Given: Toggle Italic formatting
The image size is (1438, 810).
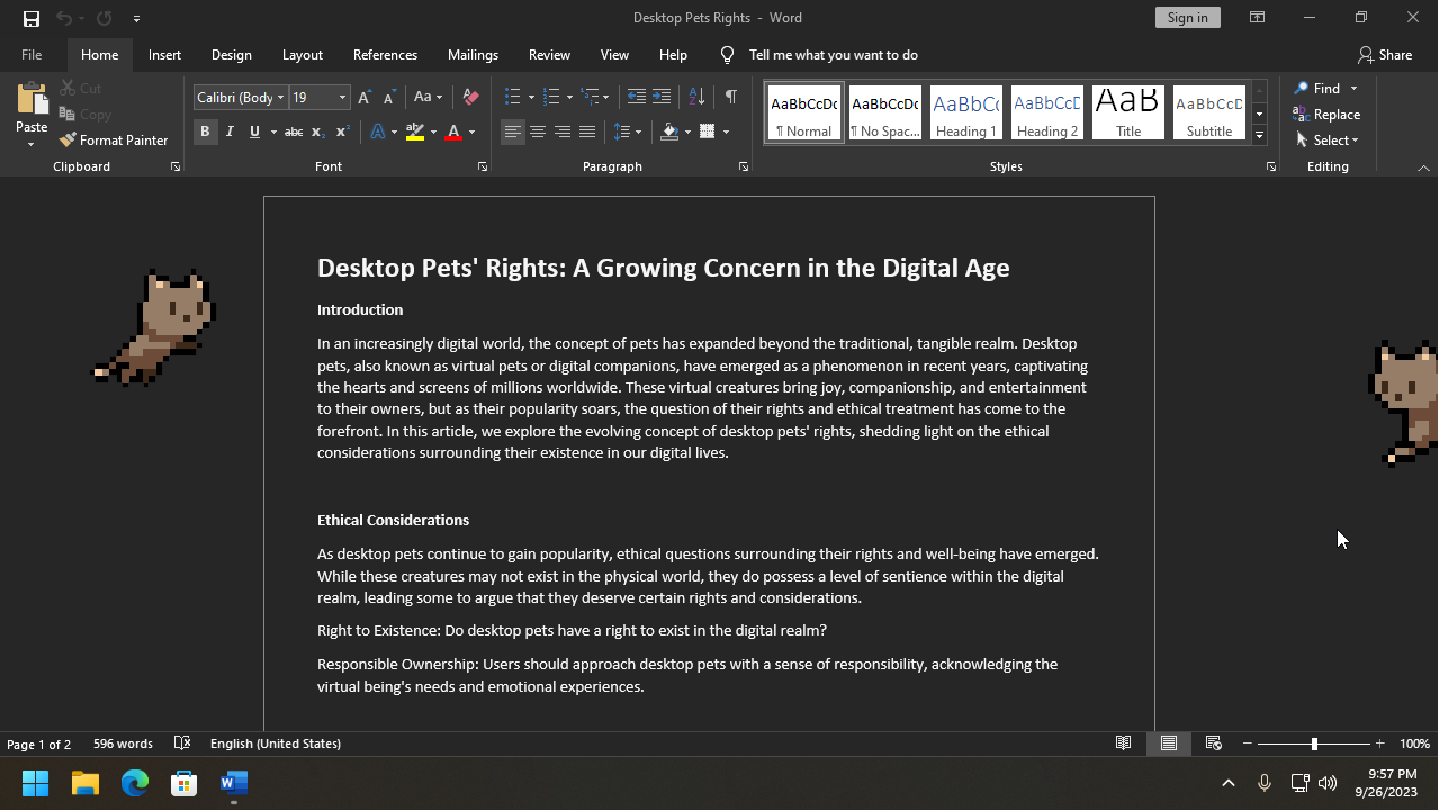Looking at the screenshot, I should coord(230,131).
